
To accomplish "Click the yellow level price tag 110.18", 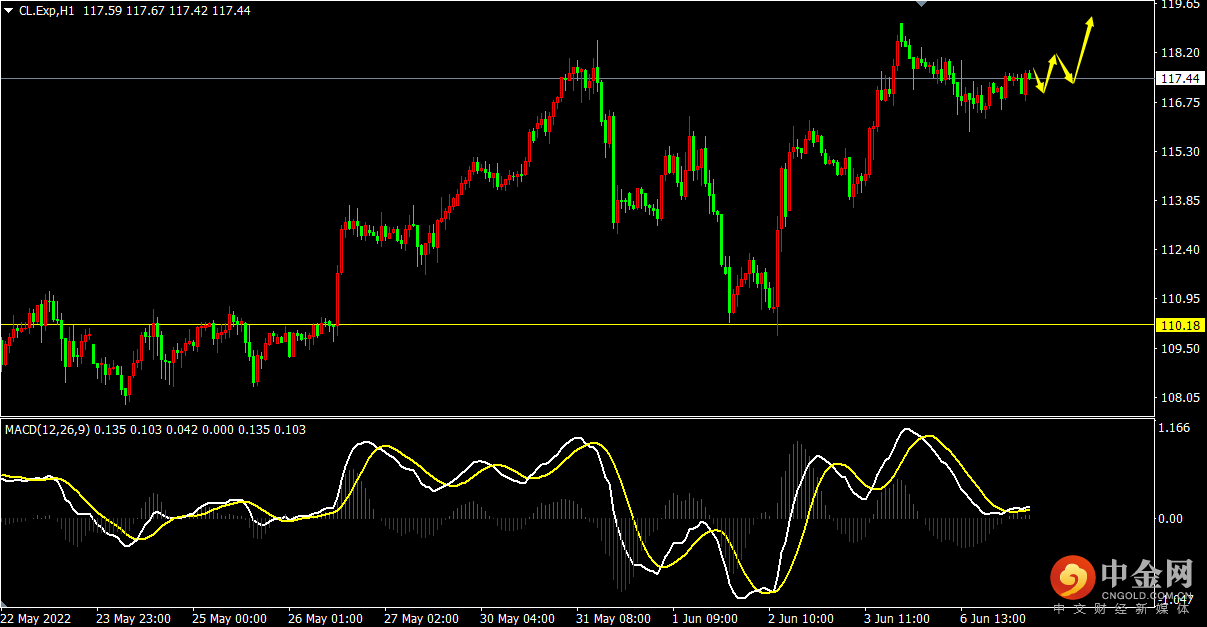I will (x=1180, y=325).
